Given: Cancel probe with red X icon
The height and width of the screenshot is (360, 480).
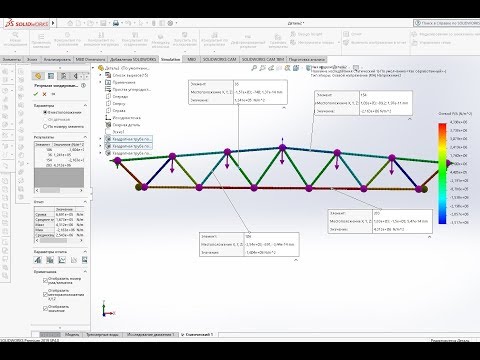Looking at the screenshot, I should tap(44, 94).
